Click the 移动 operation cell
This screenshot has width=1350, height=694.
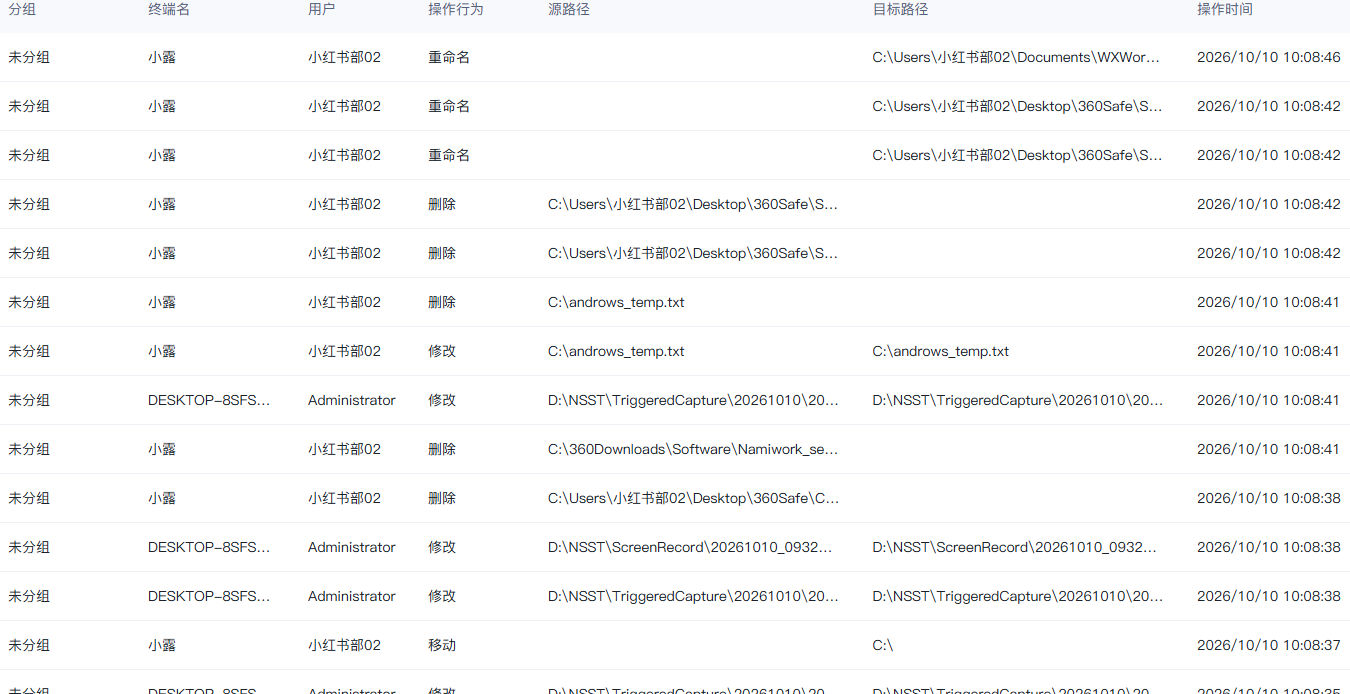click(442, 645)
